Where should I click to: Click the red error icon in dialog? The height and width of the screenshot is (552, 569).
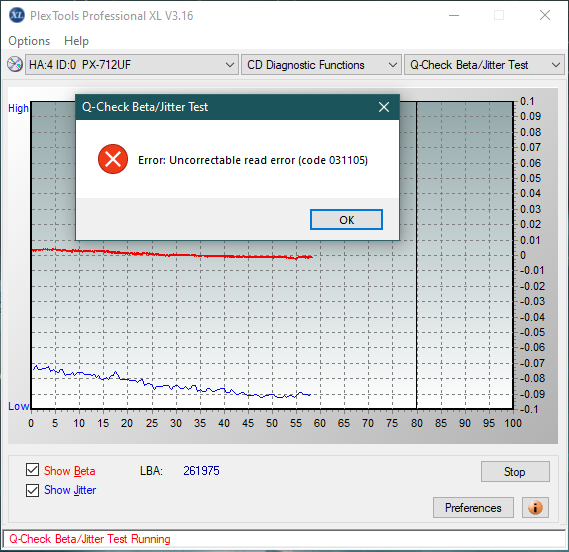tap(113, 159)
